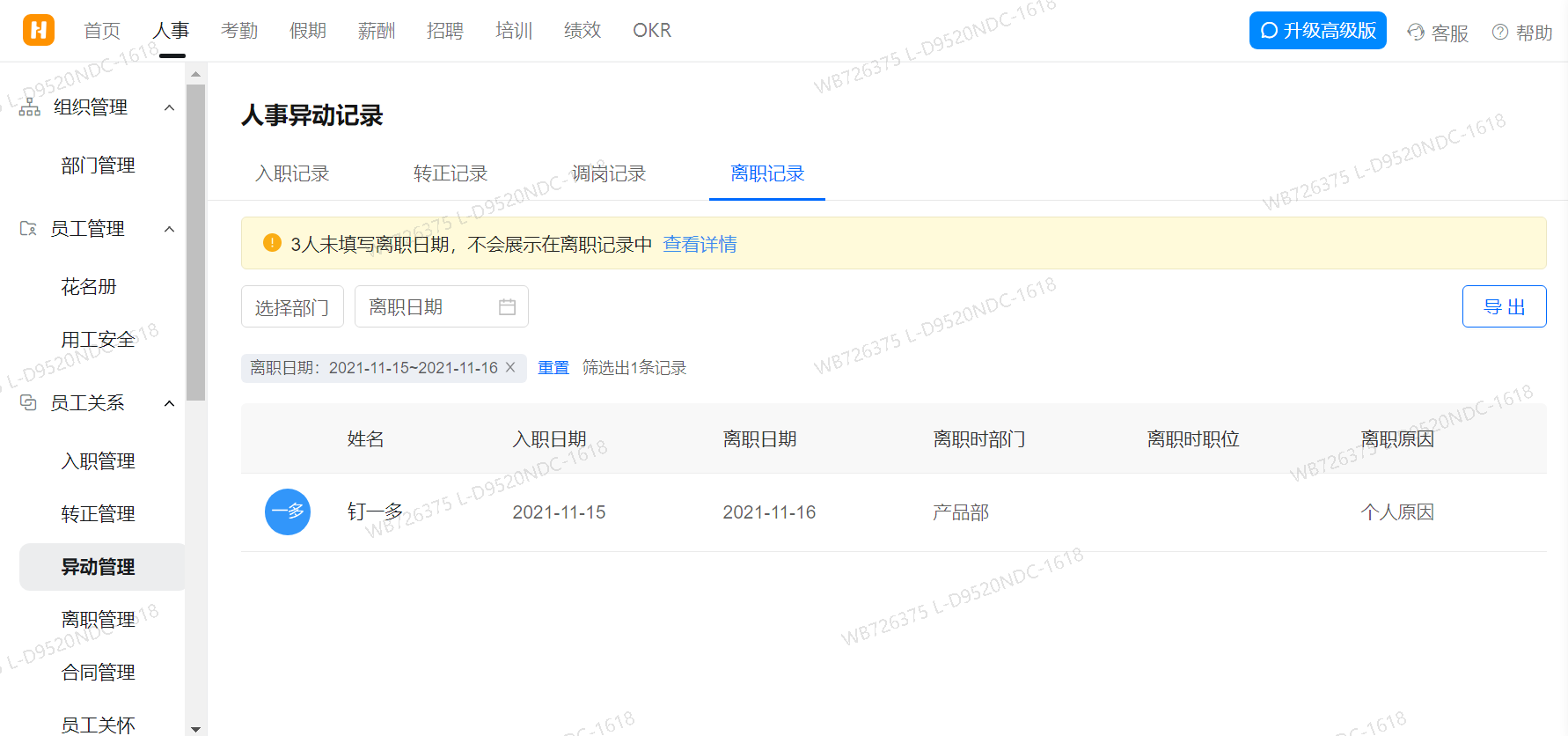Click the 员工关系 sidebar icon
Image resolution: width=1568 pixels, height=736 pixels.
[28, 403]
